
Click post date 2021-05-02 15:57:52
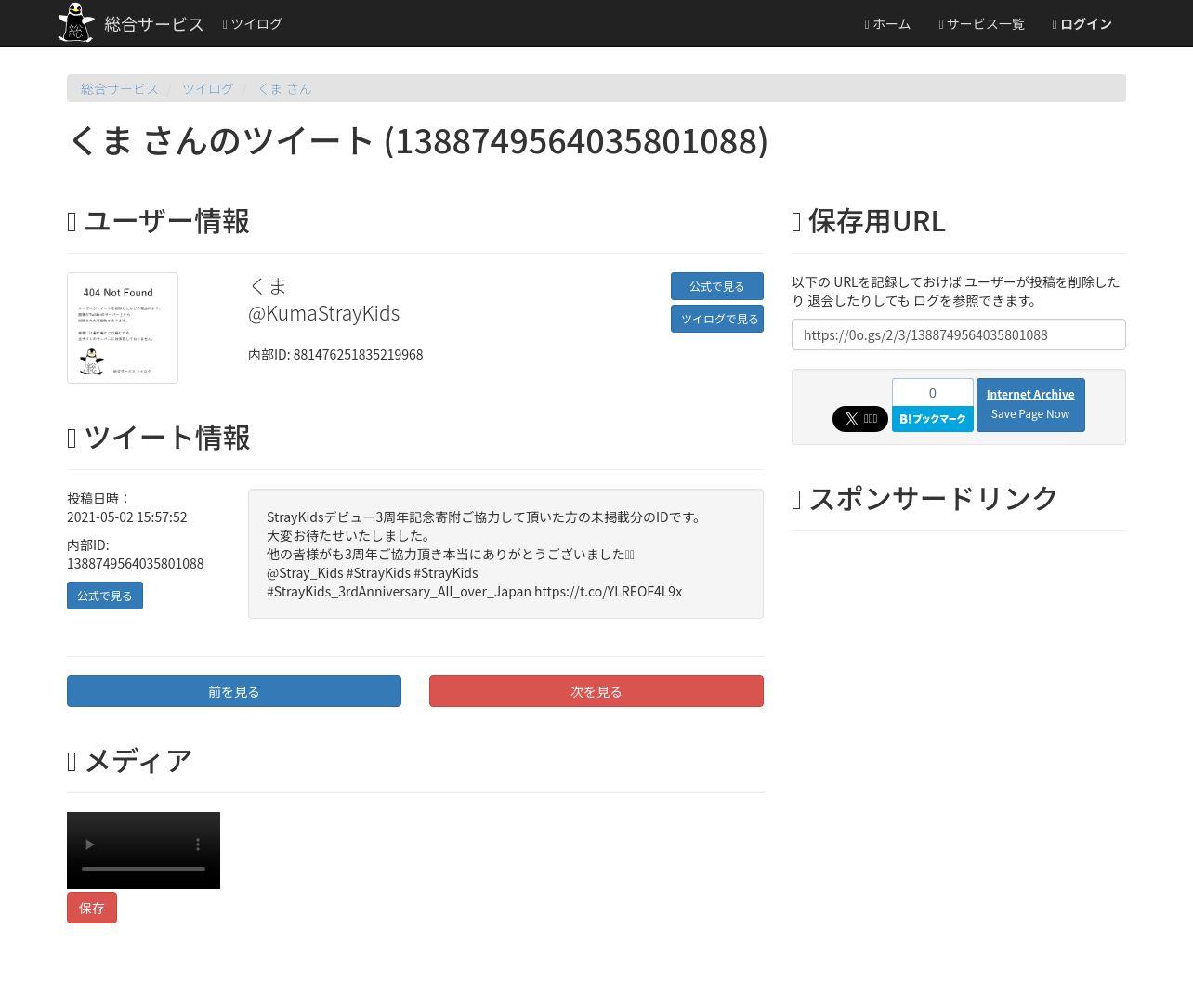127,517
